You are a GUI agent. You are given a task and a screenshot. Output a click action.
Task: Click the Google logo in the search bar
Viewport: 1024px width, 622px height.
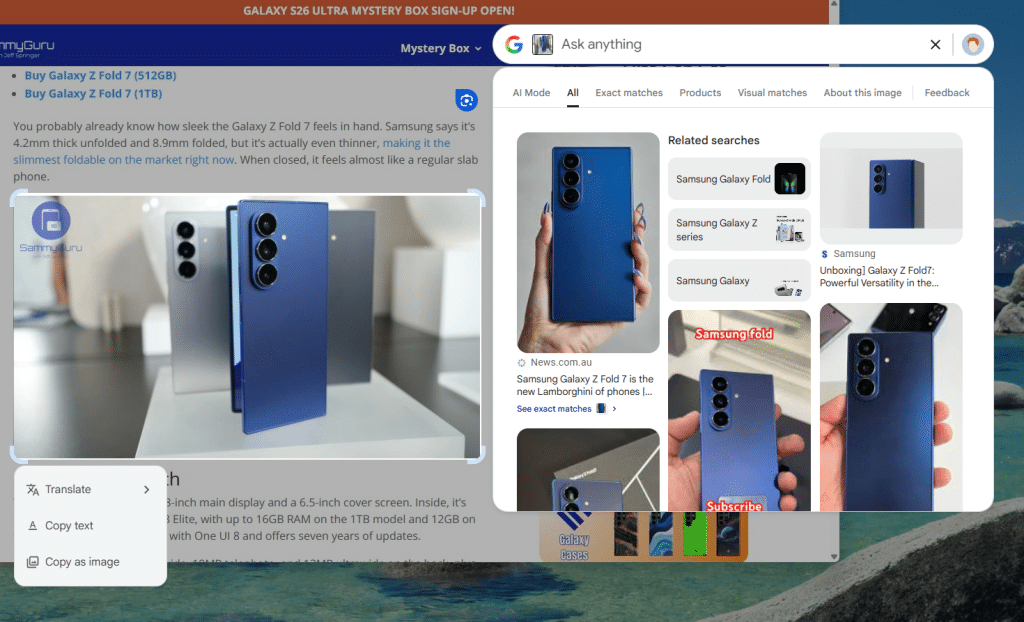[x=514, y=44]
